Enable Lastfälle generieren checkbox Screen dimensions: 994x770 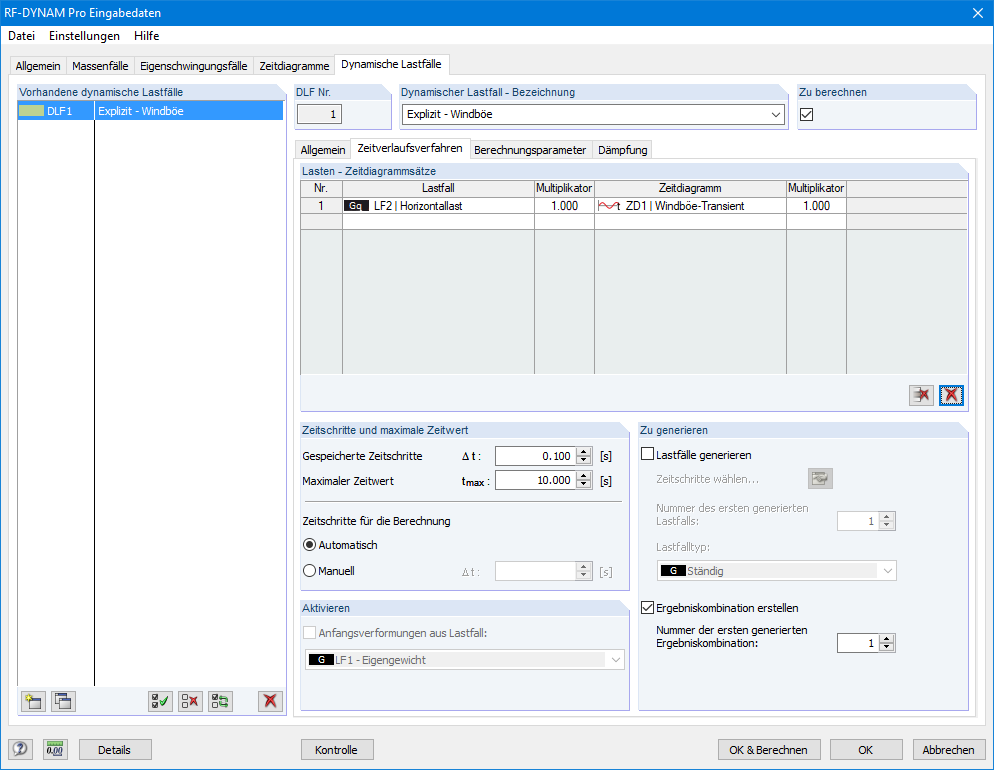tap(647, 454)
